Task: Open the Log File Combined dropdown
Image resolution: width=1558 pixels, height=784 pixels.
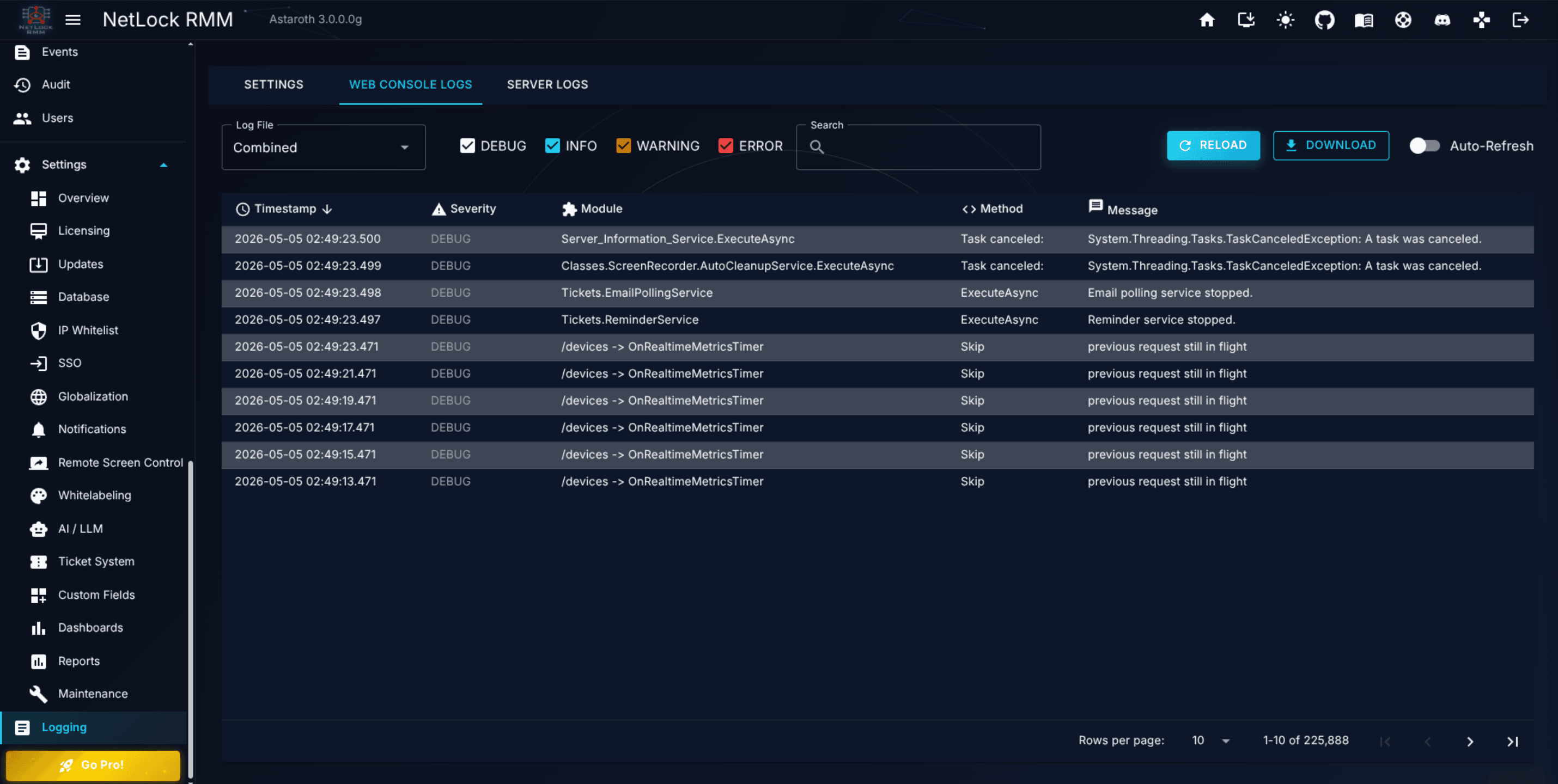Action: [324, 148]
